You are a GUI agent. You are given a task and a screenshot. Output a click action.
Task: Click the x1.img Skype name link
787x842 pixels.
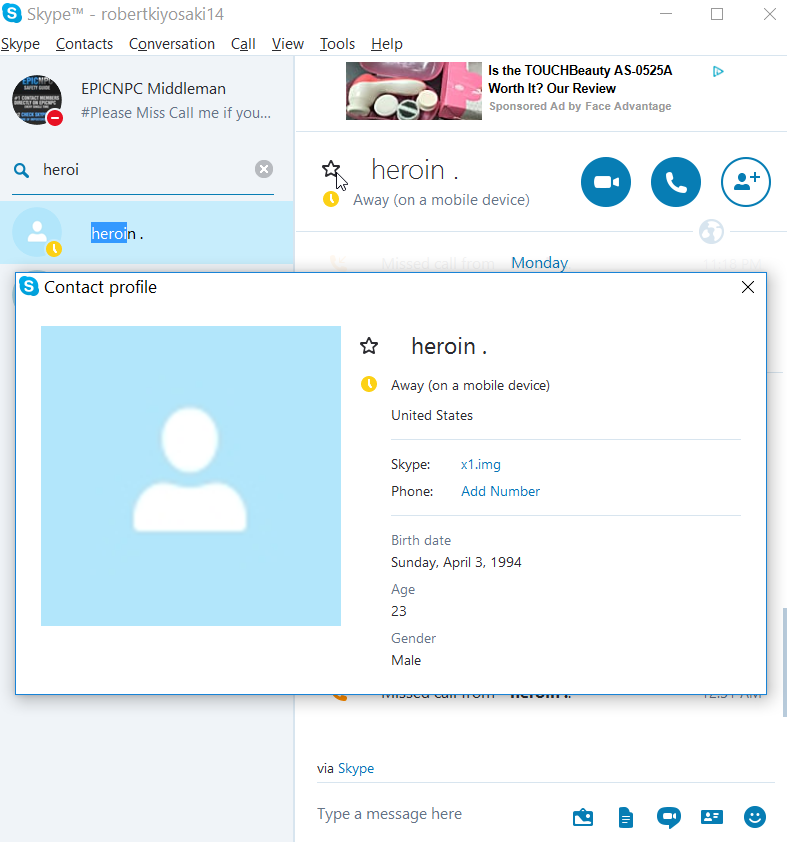click(480, 464)
